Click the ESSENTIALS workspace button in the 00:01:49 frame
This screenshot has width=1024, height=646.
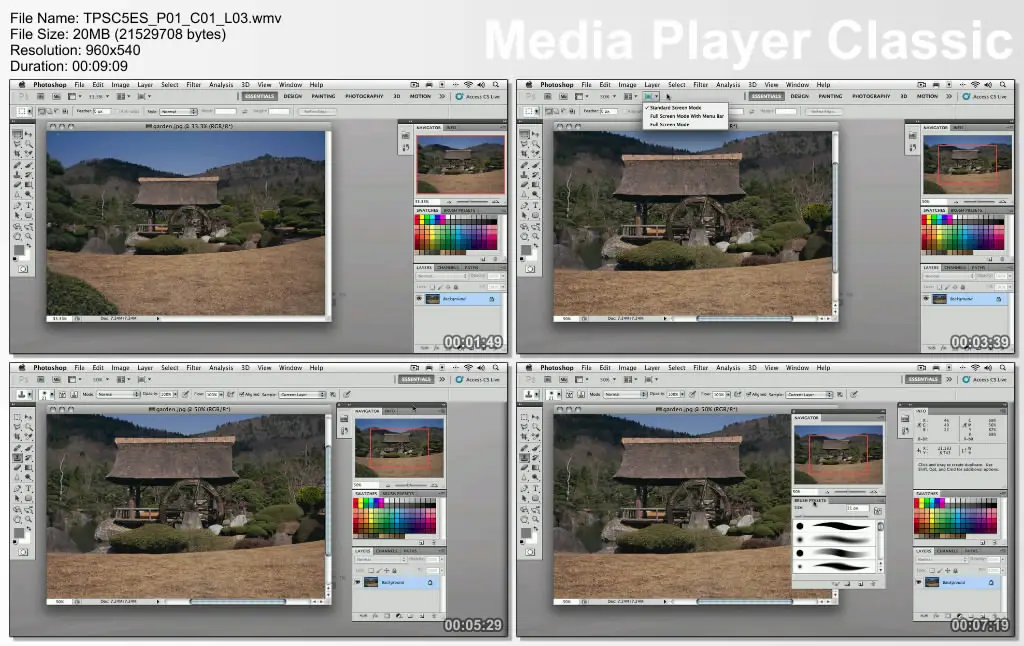[x=259, y=96]
